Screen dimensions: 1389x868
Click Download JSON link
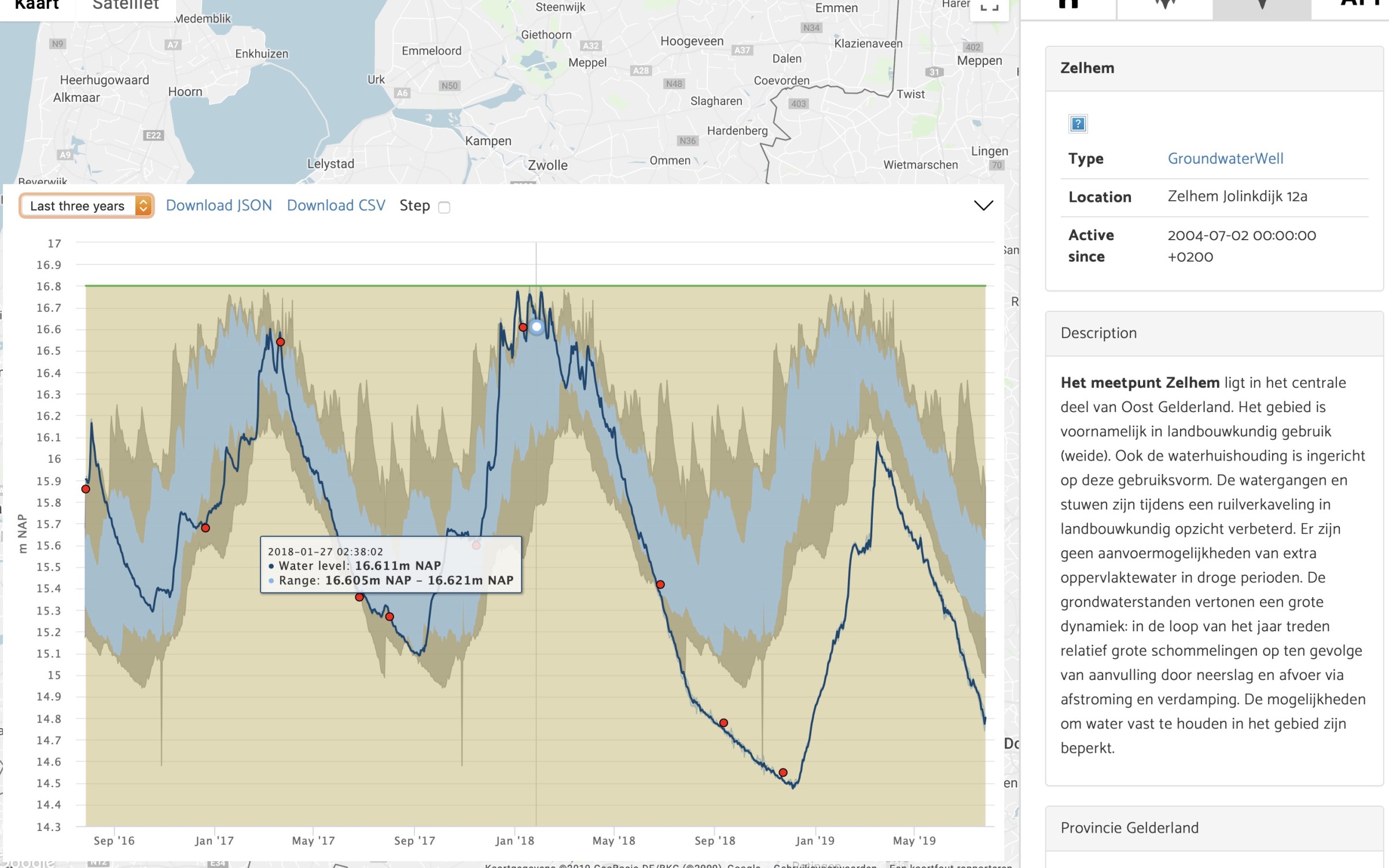(x=219, y=205)
